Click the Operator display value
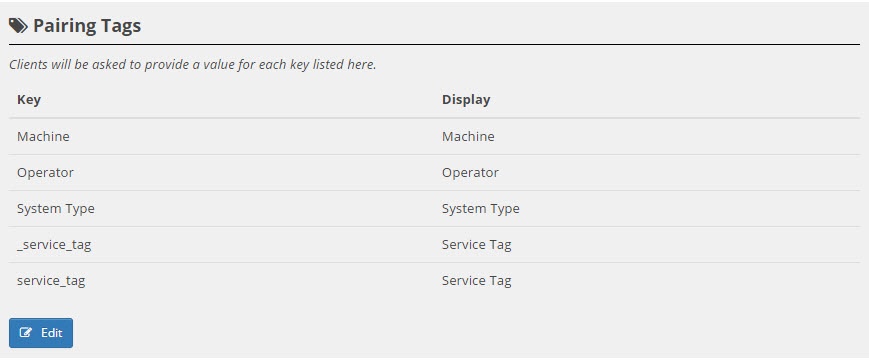The width and height of the screenshot is (869, 362). click(470, 172)
